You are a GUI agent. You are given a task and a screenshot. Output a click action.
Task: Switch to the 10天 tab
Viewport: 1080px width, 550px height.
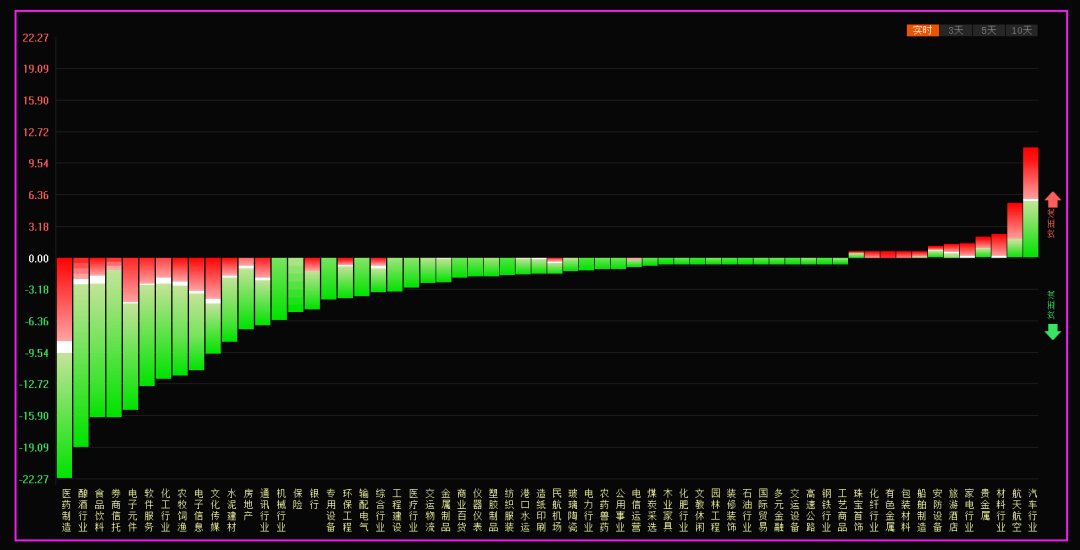tap(1021, 30)
